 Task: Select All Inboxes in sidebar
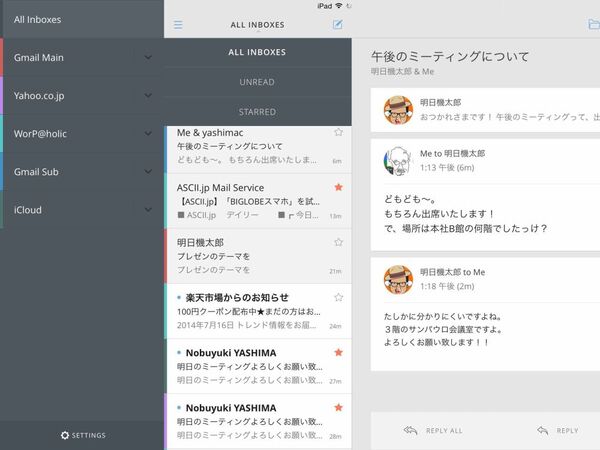(82, 19)
